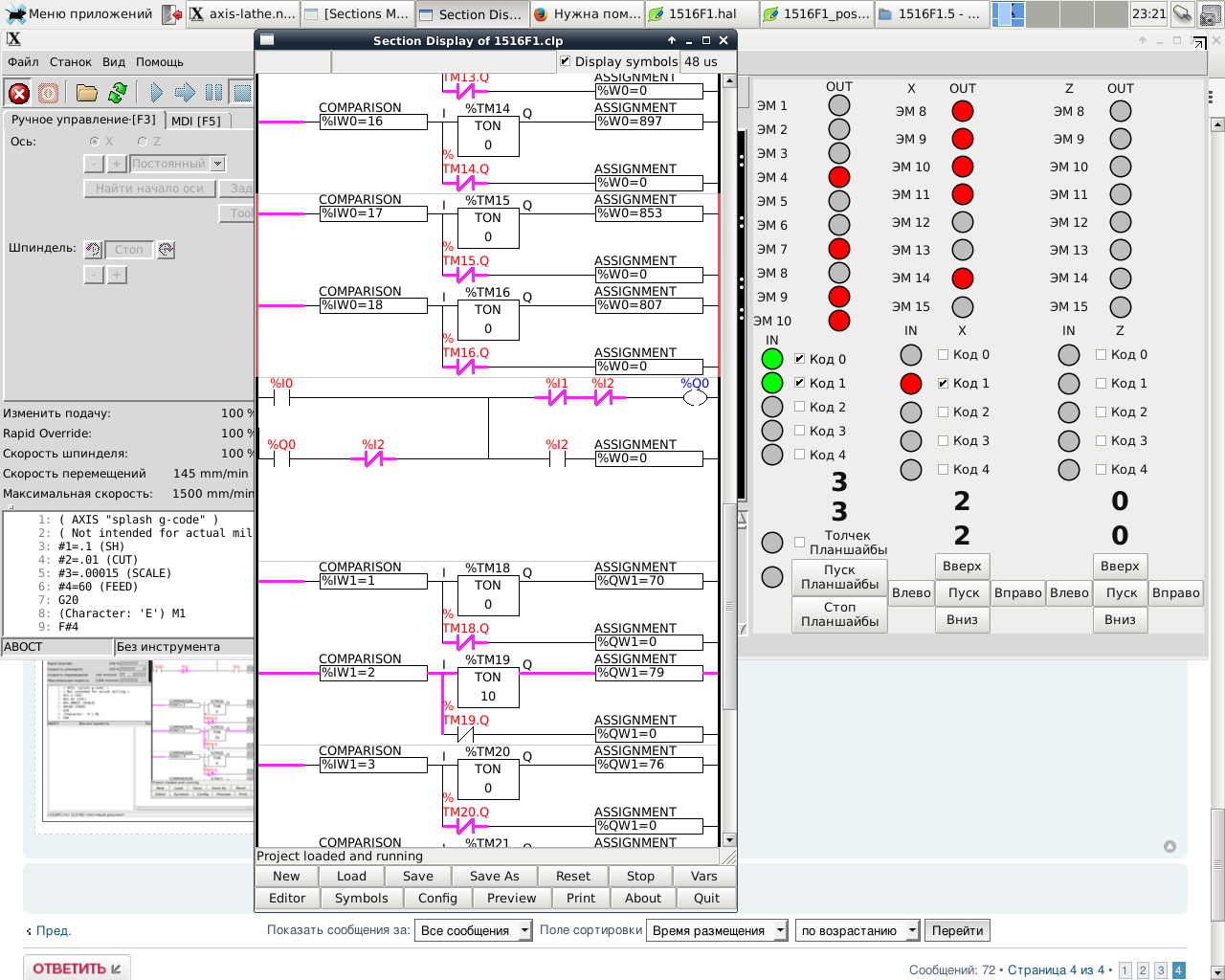Click the Vars button

704,876
